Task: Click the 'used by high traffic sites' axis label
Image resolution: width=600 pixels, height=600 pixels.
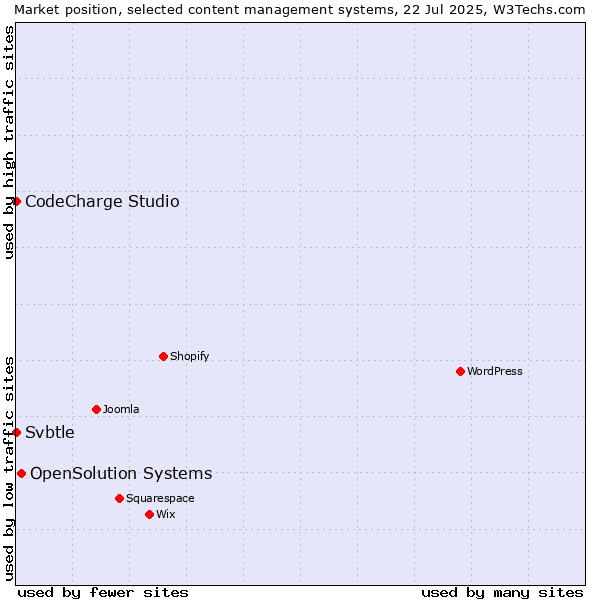Action: click(x=8, y=142)
